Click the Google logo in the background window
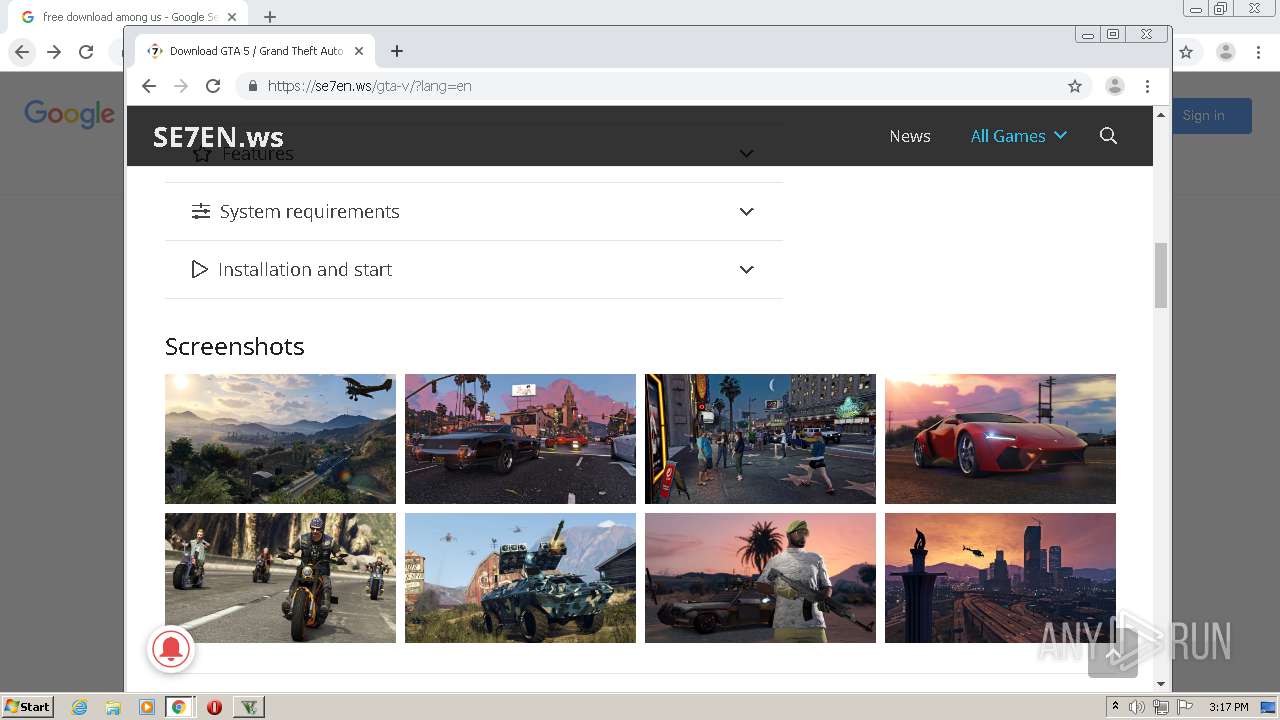1280x720 pixels. pyautogui.click(x=70, y=114)
